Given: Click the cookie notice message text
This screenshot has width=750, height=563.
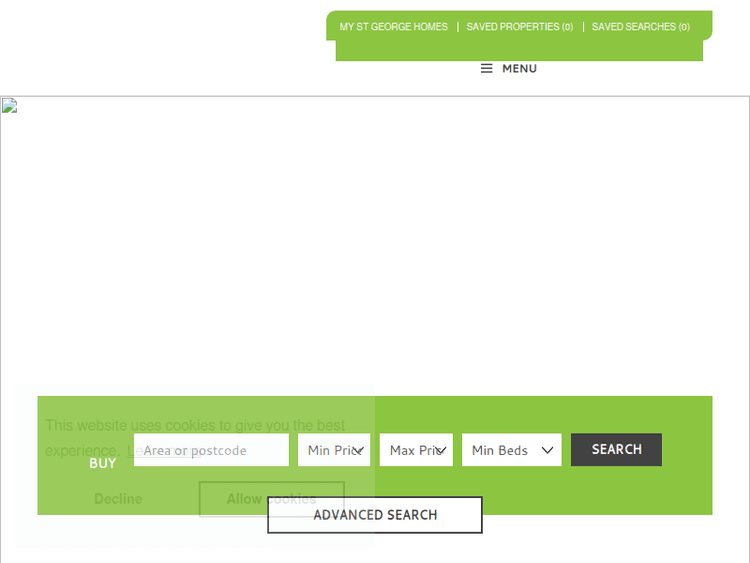Looking at the screenshot, I should [195, 426].
